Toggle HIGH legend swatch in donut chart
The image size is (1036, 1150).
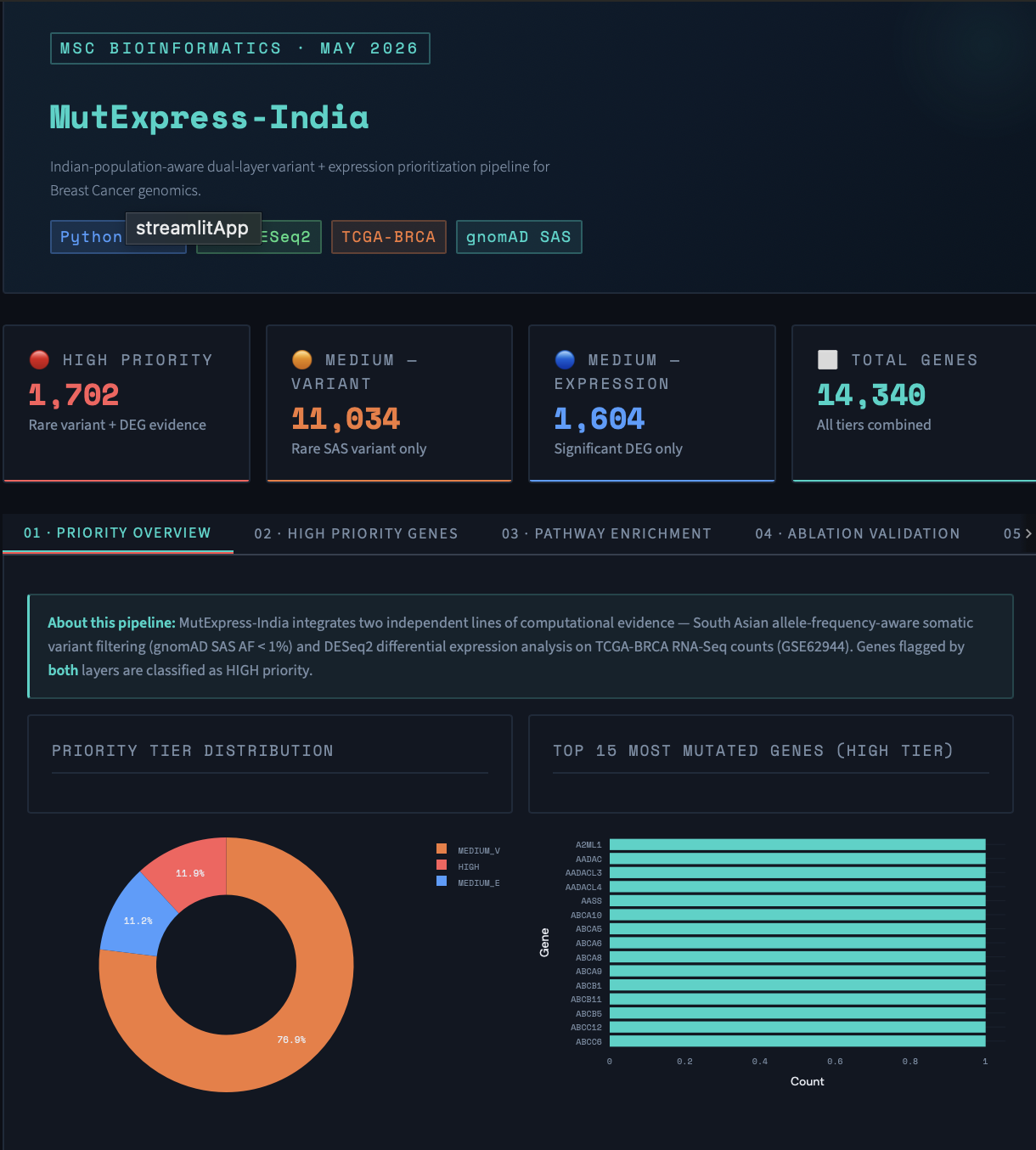(442, 865)
